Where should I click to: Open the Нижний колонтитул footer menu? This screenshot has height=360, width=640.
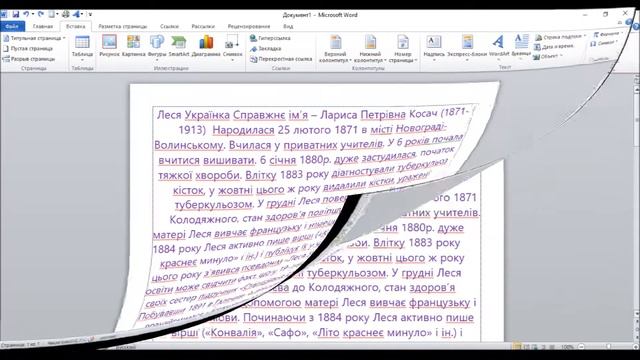coord(370,49)
